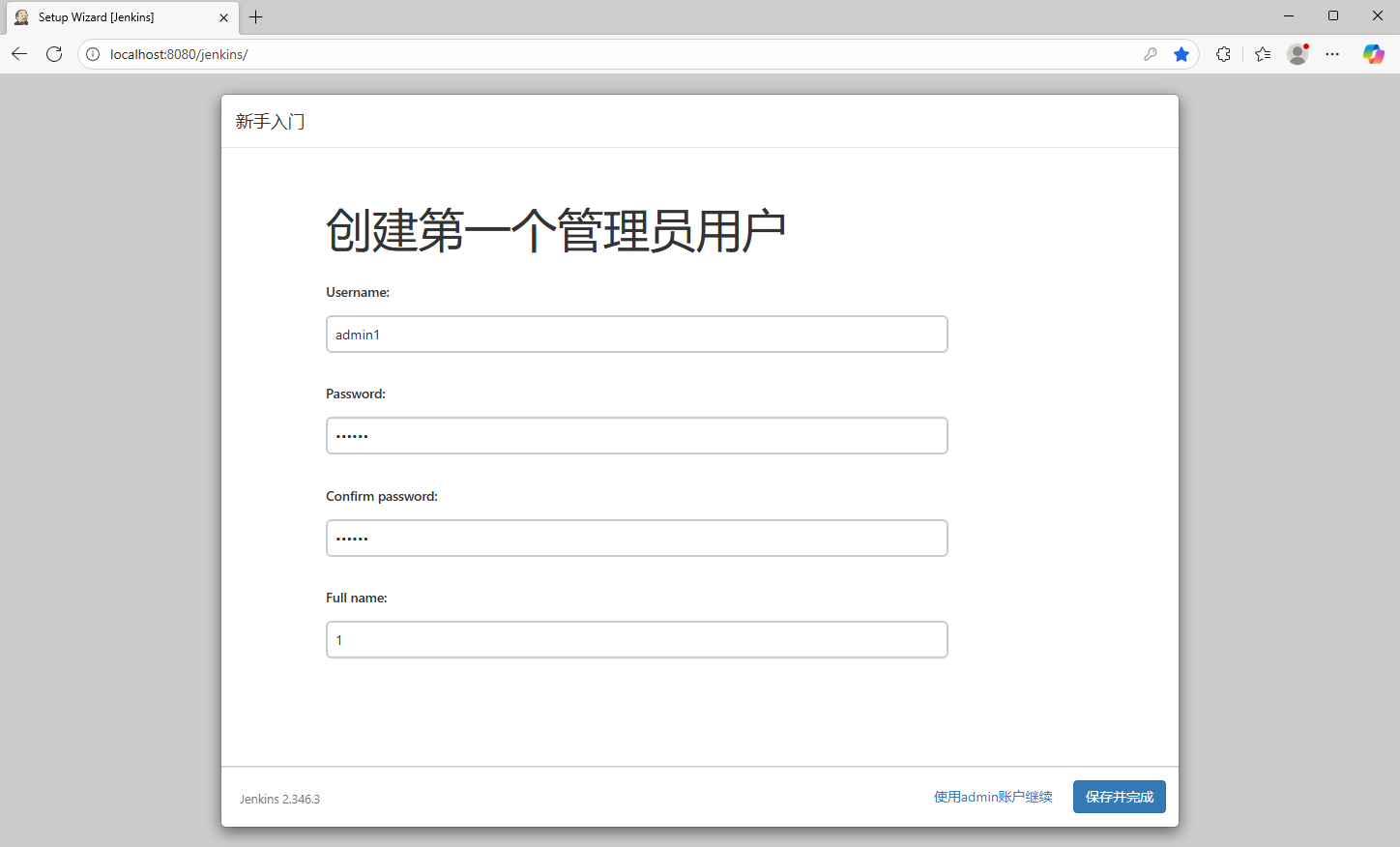This screenshot has width=1400, height=847.
Task: Open a new browser tab
Action: pos(255,17)
